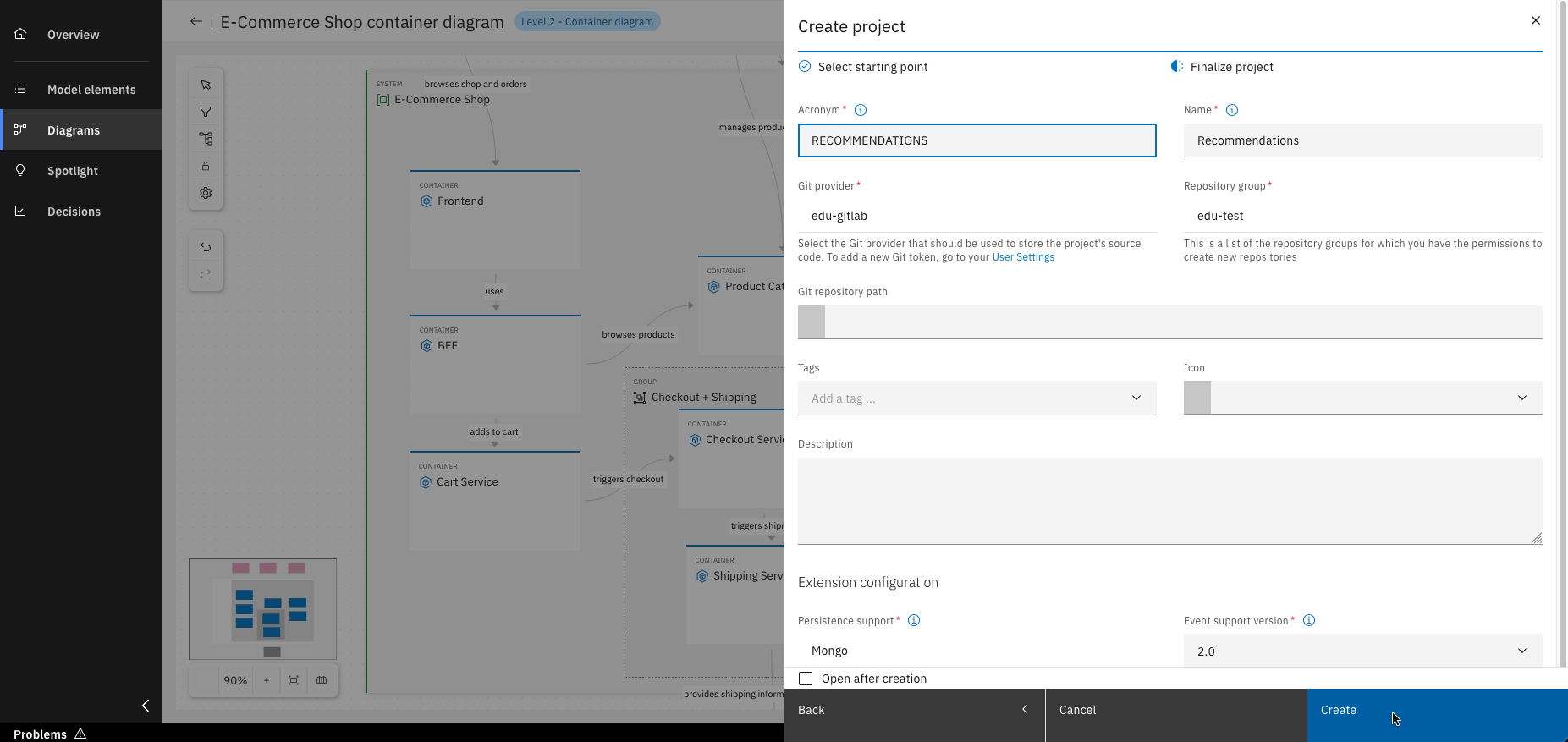1568x742 pixels.
Task: Click the panel's vertical scrollbar
Action: 1562,334
